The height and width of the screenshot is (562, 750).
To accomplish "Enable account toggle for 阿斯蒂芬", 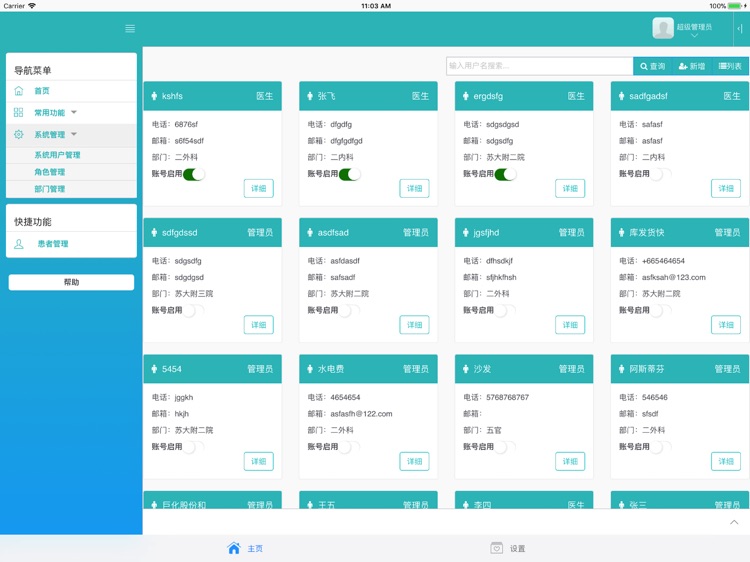I will click(x=661, y=447).
